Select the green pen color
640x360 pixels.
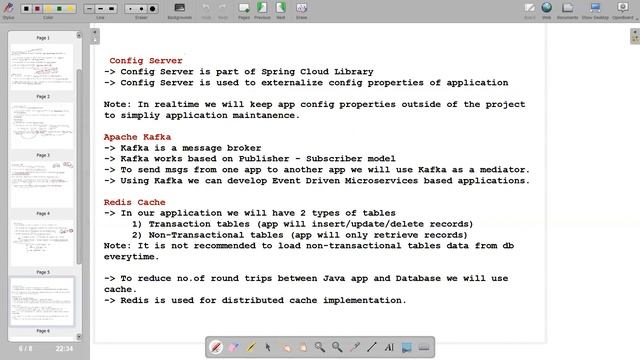[59, 9]
